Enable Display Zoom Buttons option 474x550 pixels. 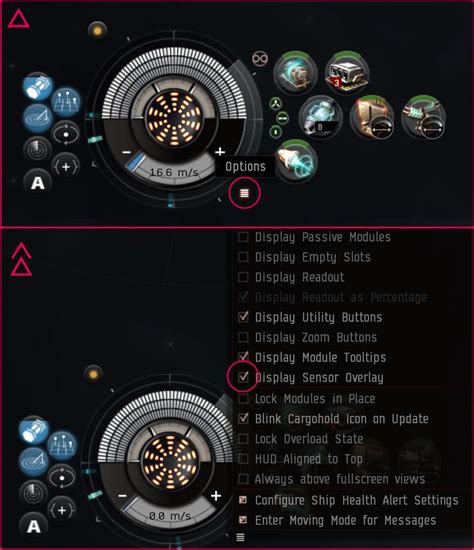pyautogui.click(x=243, y=337)
